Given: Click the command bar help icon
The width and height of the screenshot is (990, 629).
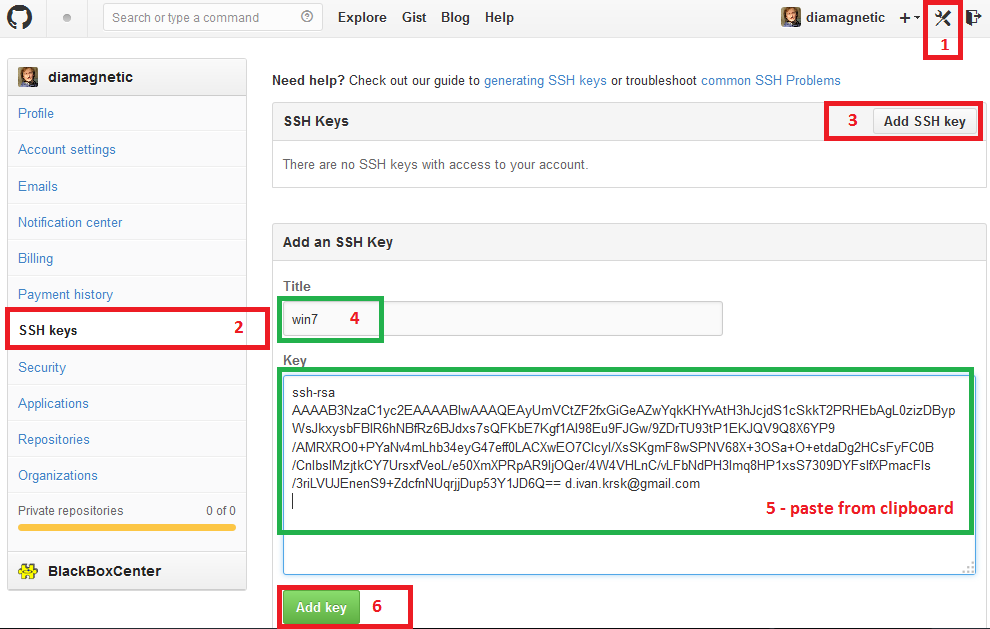Looking at the screenshot, I should [x=306, y=17].
